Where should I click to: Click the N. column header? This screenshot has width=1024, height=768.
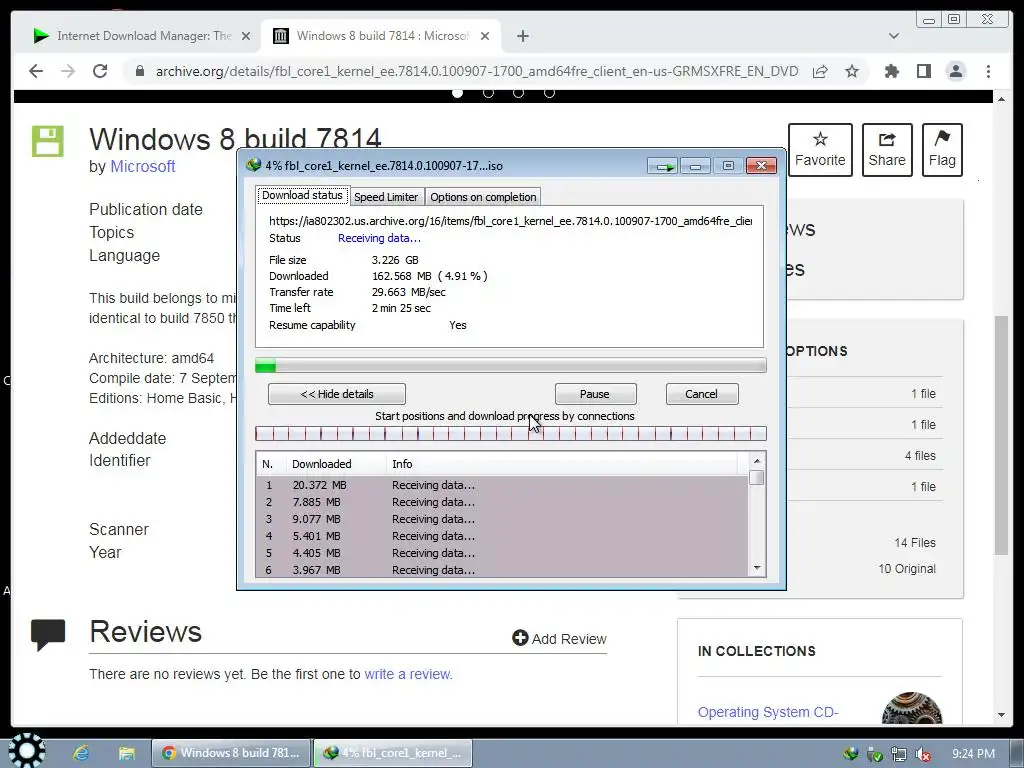pyautogui.click(x=271, y=464)
